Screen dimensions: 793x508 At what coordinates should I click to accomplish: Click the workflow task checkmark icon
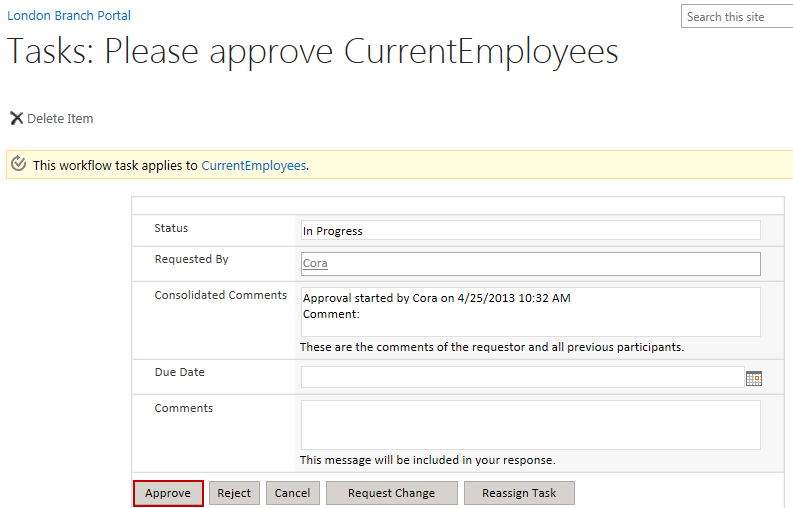19,164
